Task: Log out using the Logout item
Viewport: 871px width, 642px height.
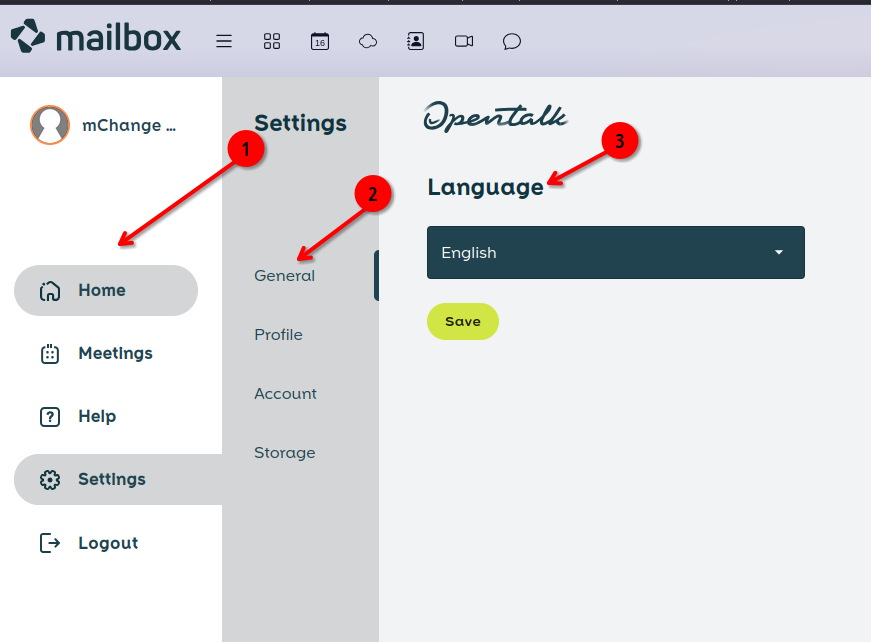Action: pos(107,543)
